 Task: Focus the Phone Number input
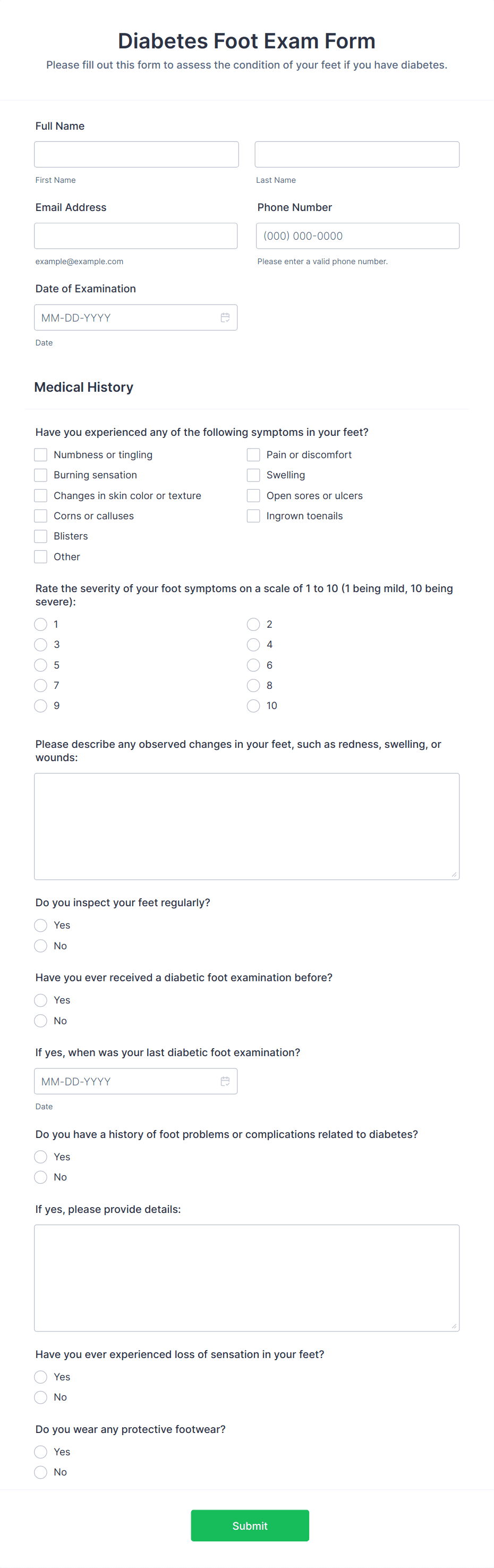tap(357, 236)
